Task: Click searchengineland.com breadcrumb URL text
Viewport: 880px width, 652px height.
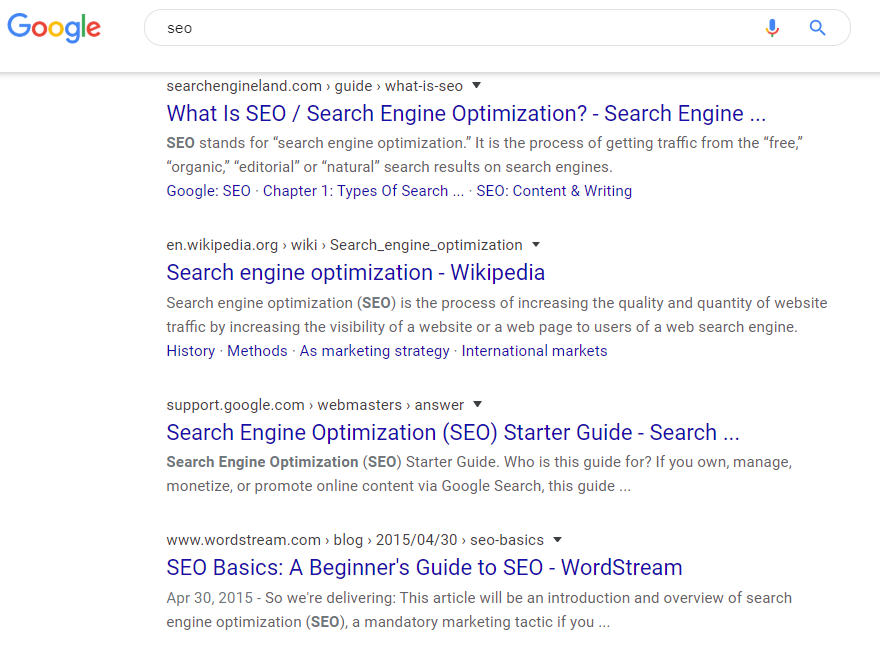Action: pos(314,86)
